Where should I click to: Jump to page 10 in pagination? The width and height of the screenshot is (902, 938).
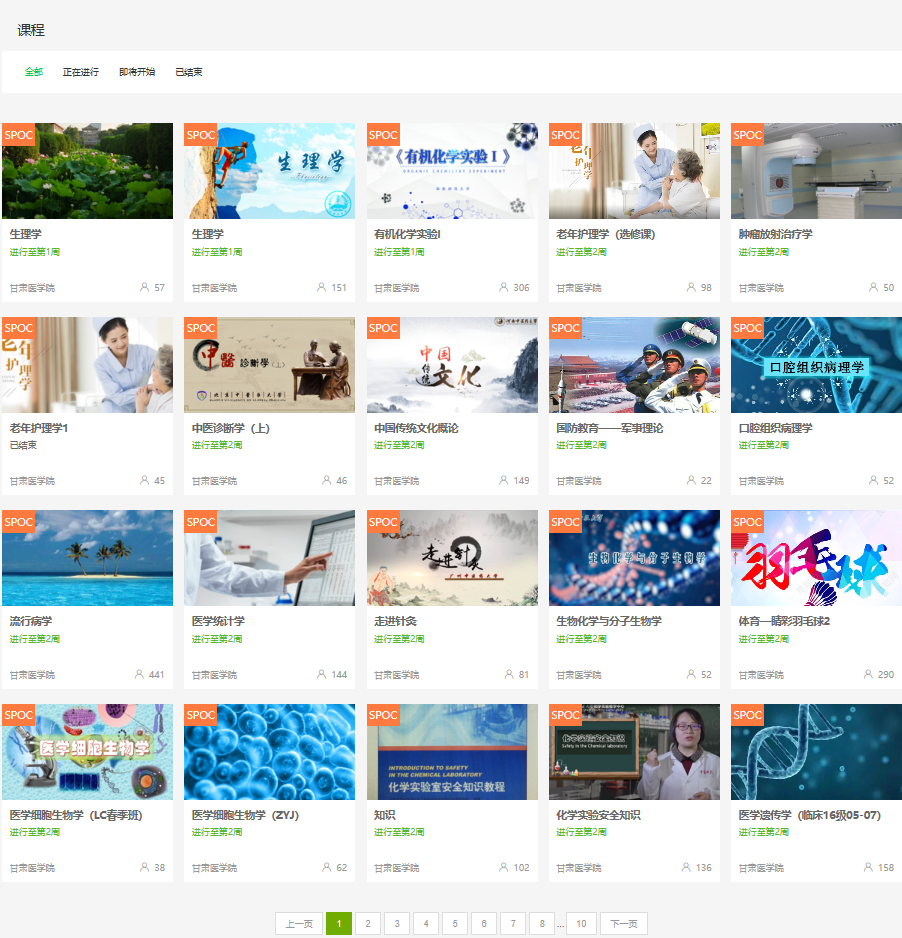click(581, 924)
